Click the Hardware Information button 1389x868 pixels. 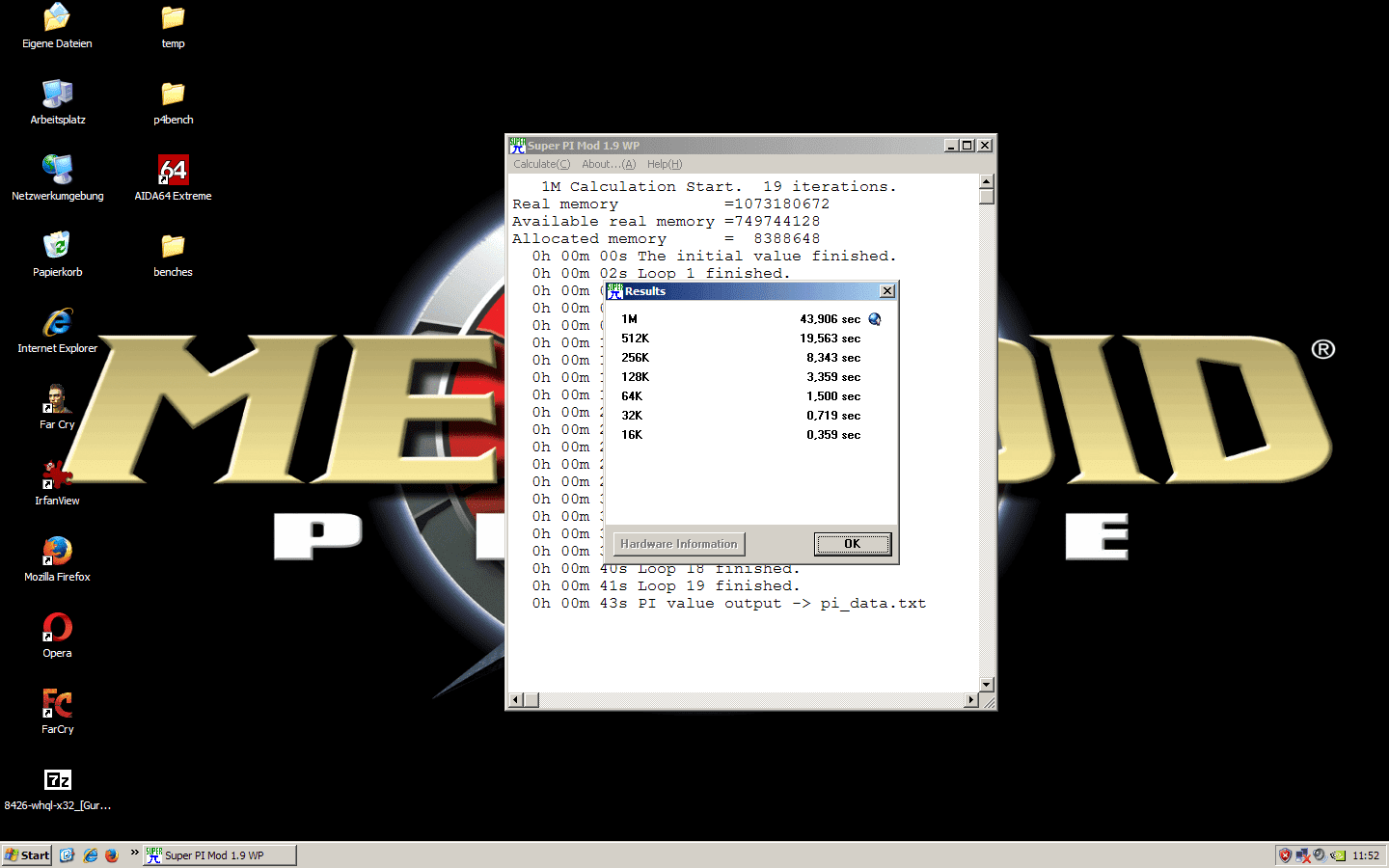pyautogui.click(x=679, y=544)
